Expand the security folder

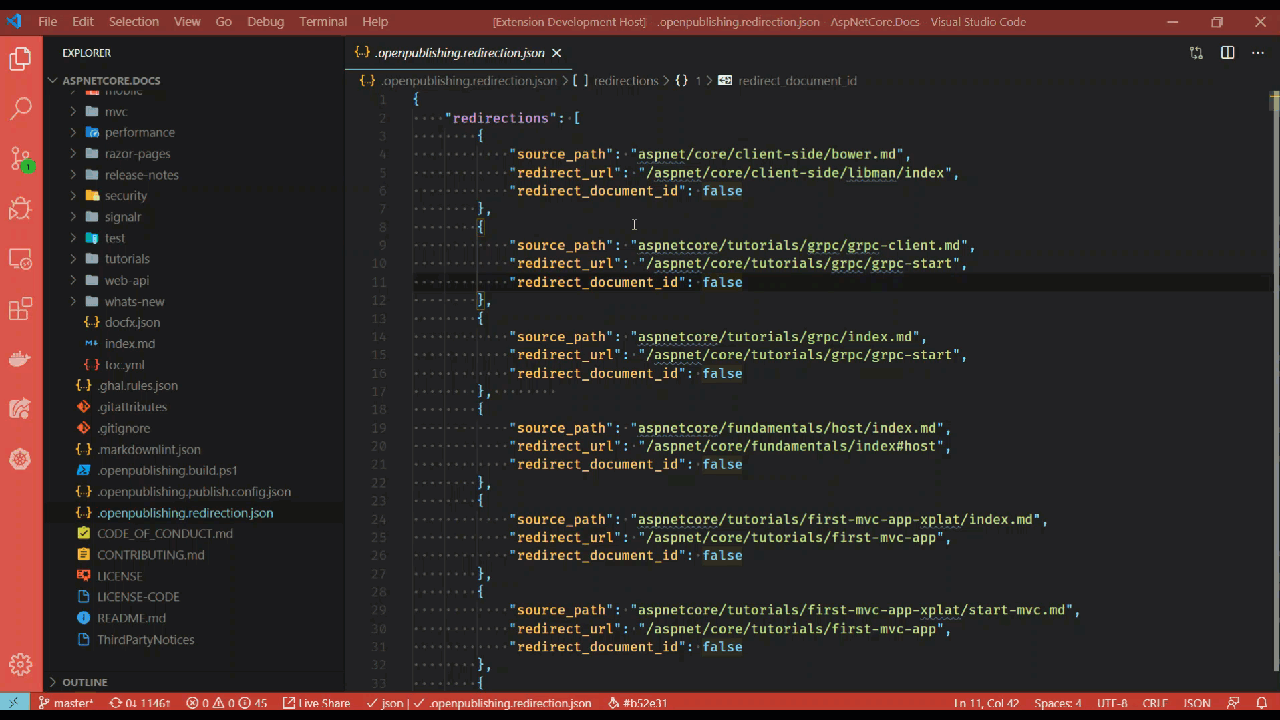125,196
